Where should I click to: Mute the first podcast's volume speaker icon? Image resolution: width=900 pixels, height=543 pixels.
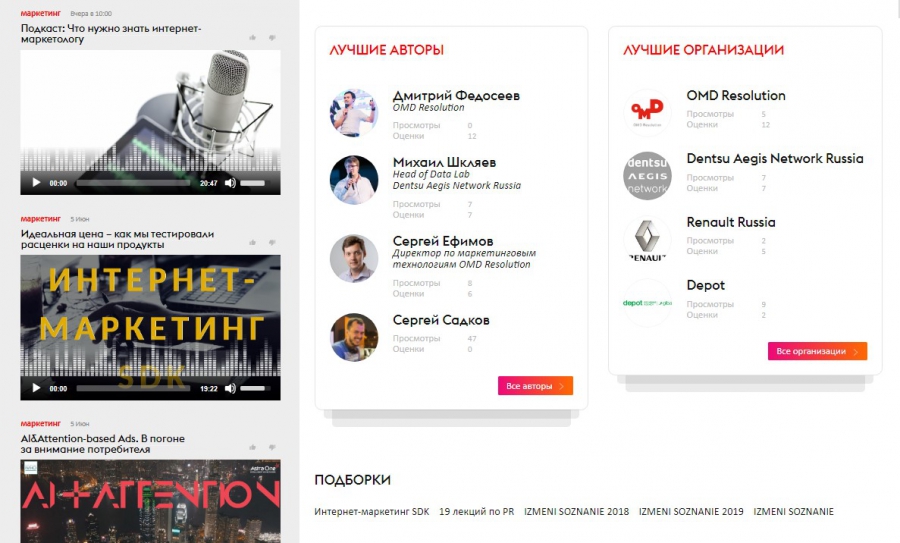point(230,183)
